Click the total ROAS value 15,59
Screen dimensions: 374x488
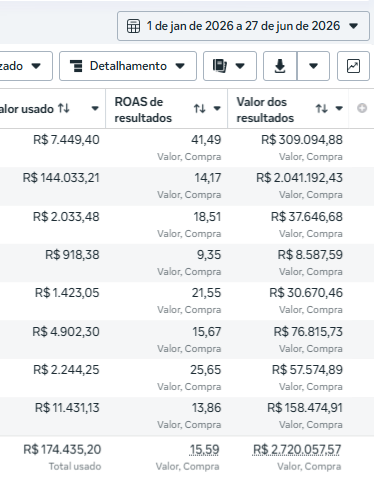coord(204,449)
